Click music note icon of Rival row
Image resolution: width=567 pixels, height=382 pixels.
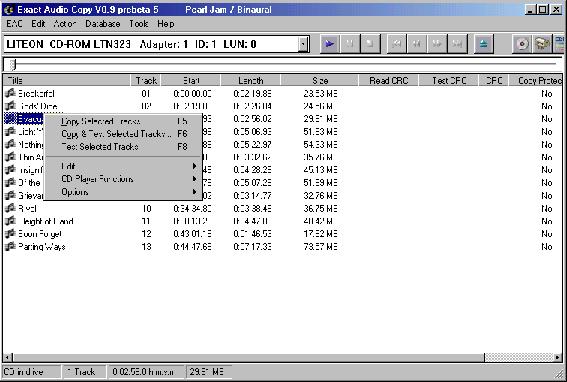10,208
